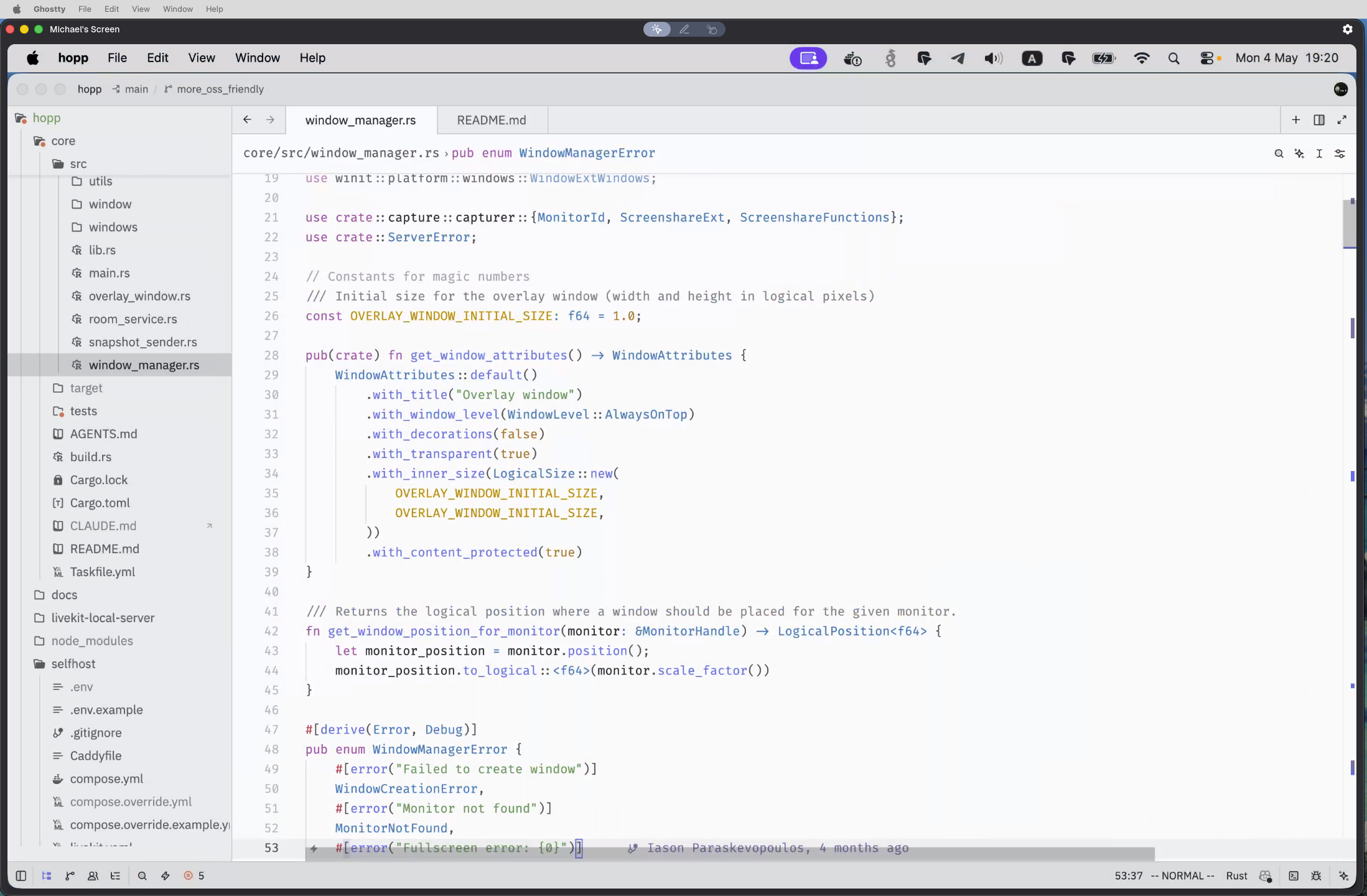Screen dimensions: 1367x896
Task: Click the editor horizontal scrollbar
Action: click(730, 855)
